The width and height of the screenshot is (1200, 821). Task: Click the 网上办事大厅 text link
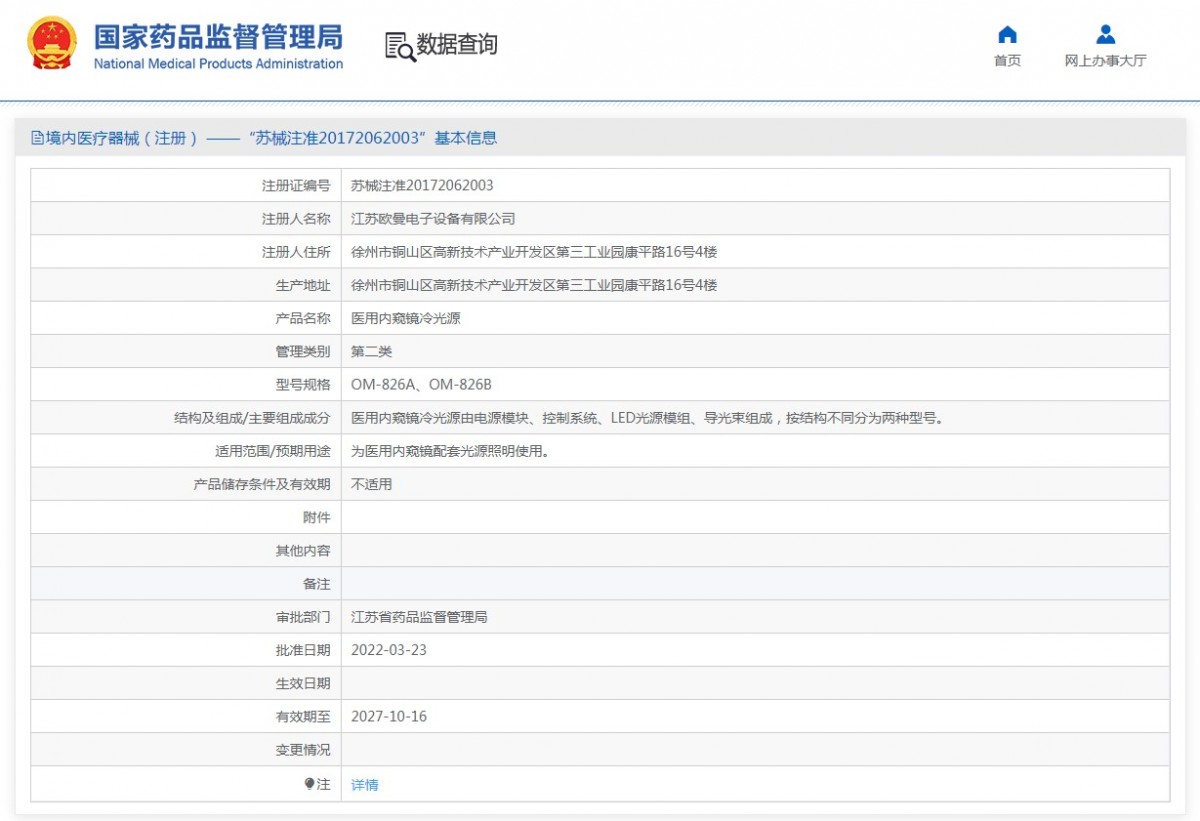pyautogui.click(x=1105, y=61)
